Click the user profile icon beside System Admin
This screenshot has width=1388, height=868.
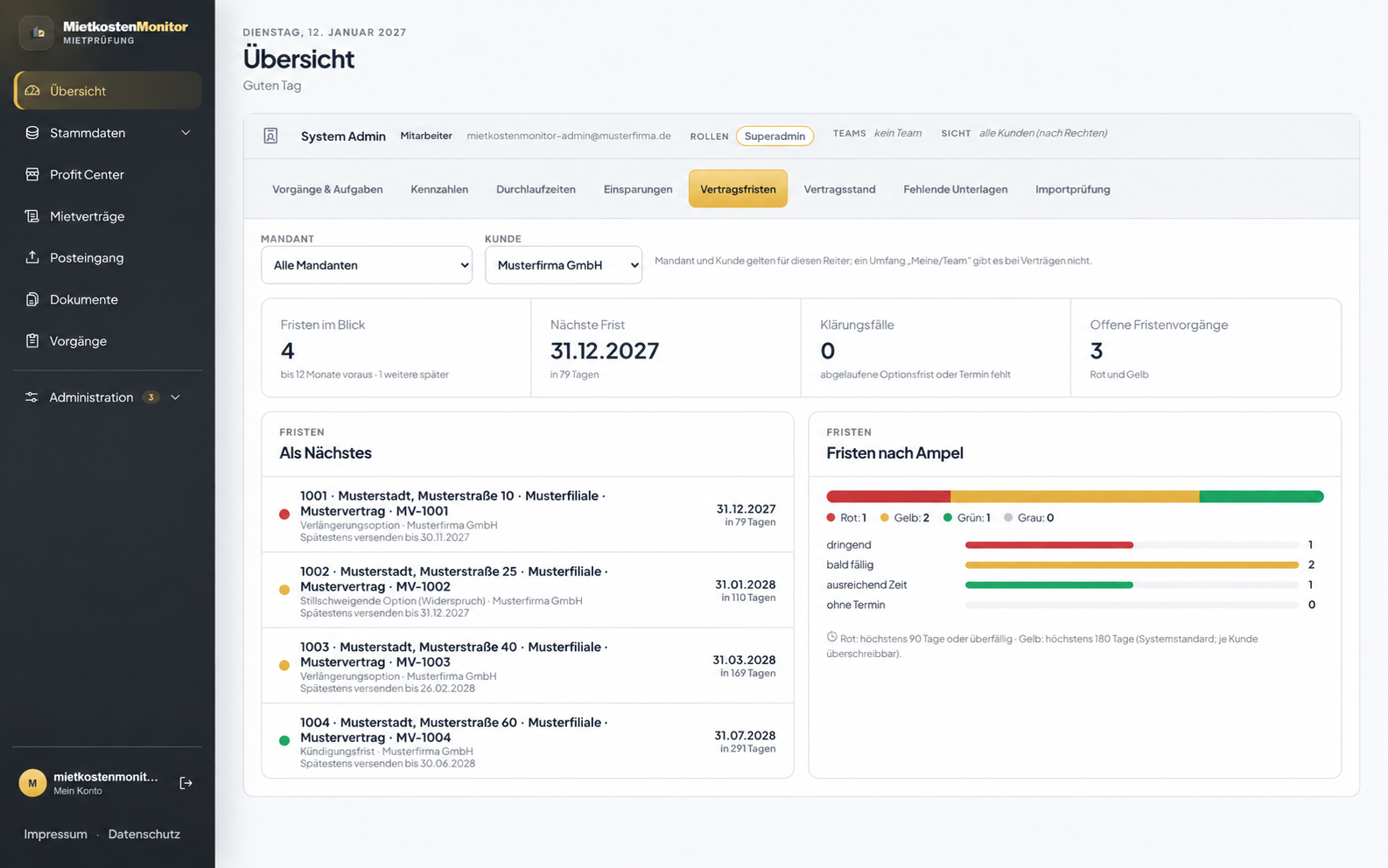click(270, 136)
